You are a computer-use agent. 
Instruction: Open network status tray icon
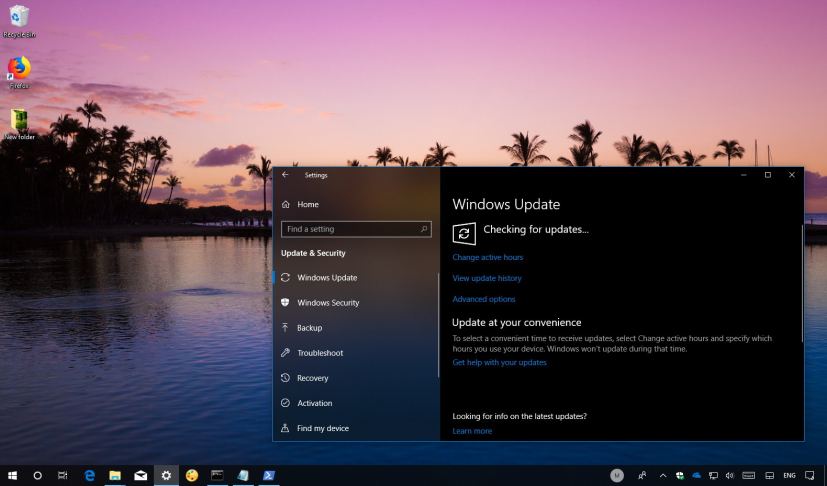pos(713,475)
